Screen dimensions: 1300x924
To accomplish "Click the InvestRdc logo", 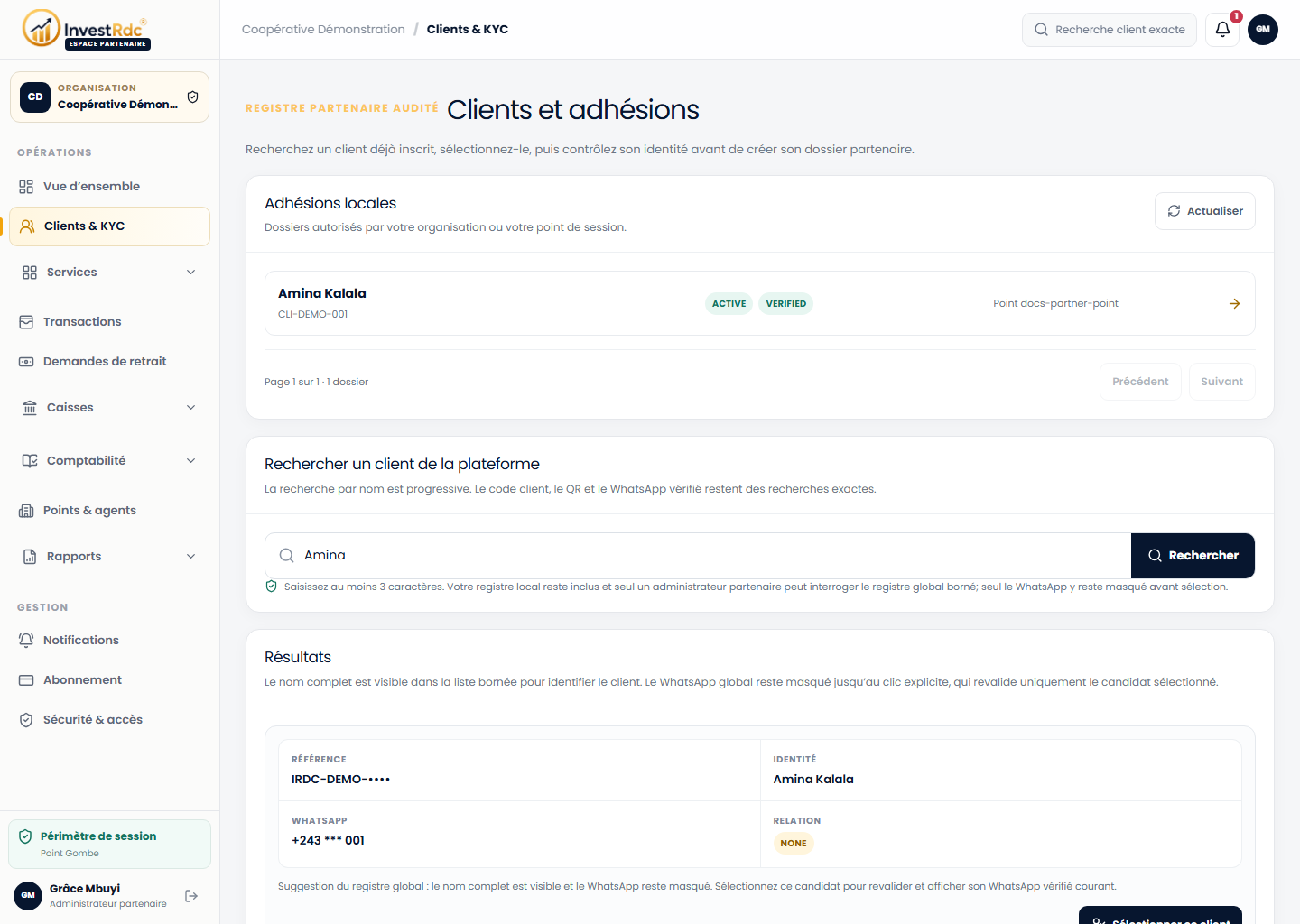I will pos(87,29).
